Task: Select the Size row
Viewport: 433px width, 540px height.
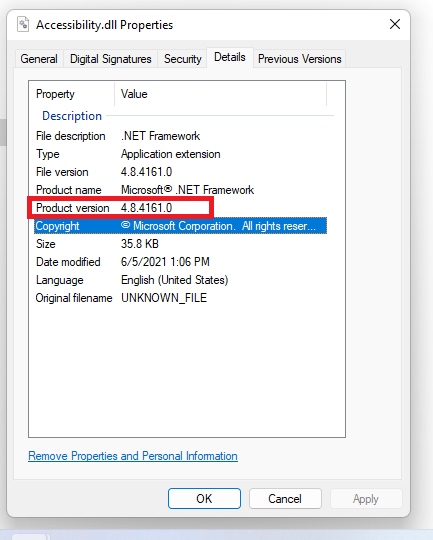Action: tap(181, 244)
